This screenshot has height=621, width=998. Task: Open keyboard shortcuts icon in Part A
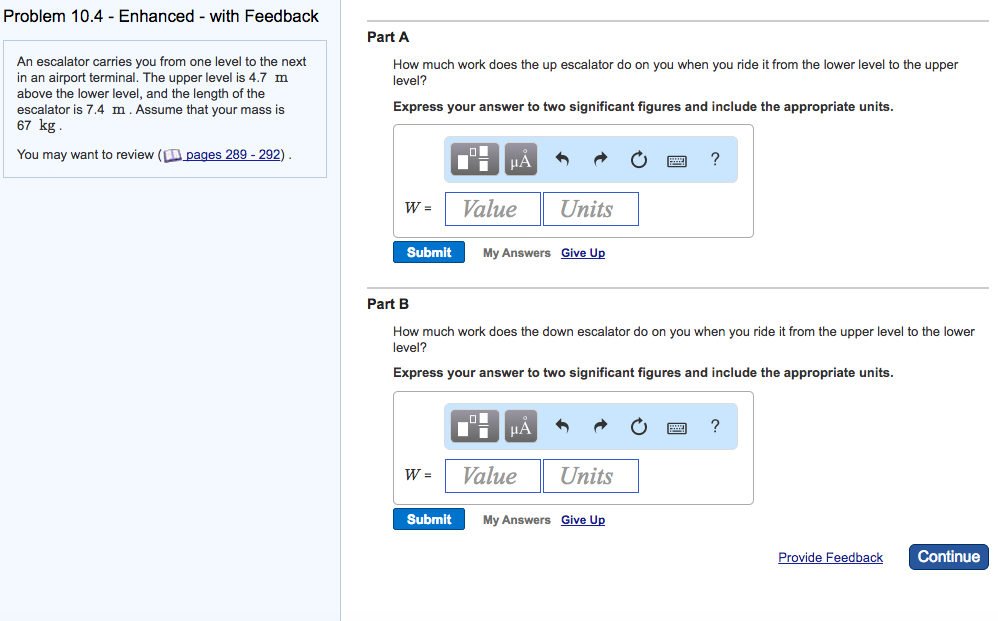point(677,161)
